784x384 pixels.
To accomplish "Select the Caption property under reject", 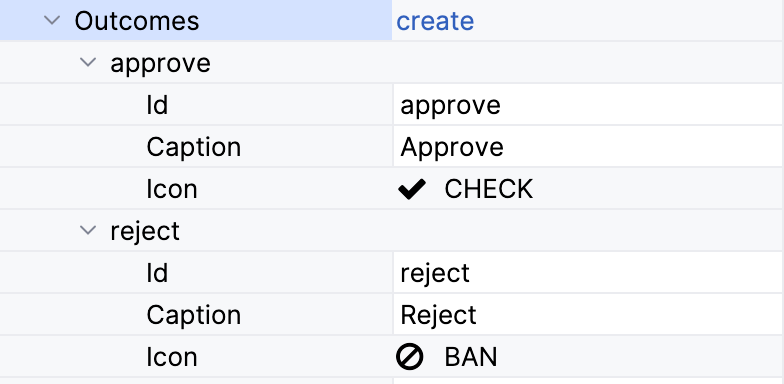I will (194, 316).
